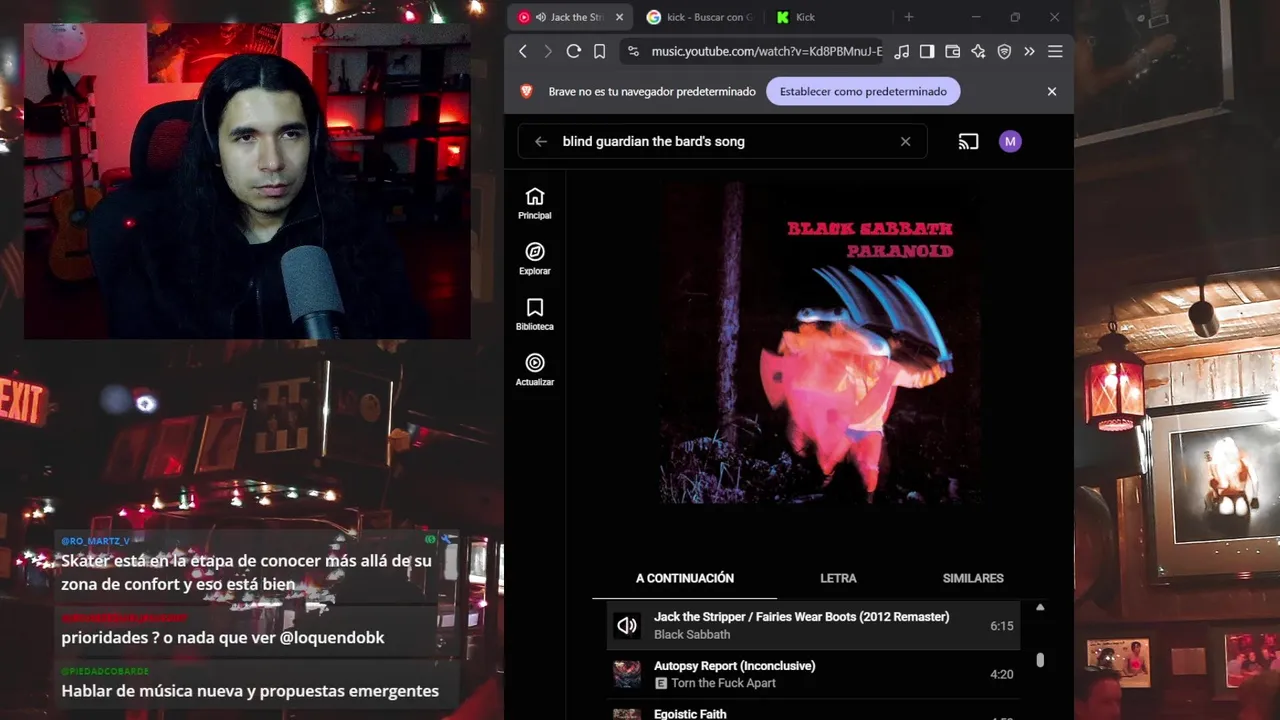Click the 4:20 duration text
Screen dimensions: 1280x720
tap(1002, 674)
